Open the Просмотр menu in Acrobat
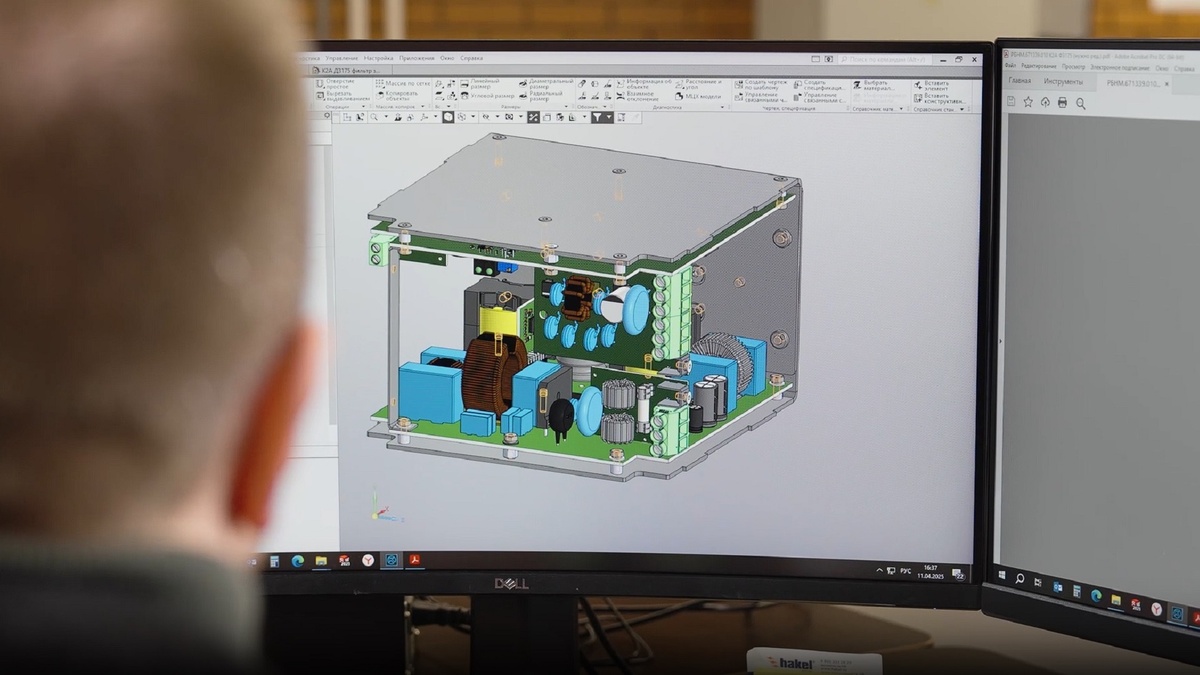Image resolution: width=1200 pixels, height=675 pixels. coord(1074,66)
